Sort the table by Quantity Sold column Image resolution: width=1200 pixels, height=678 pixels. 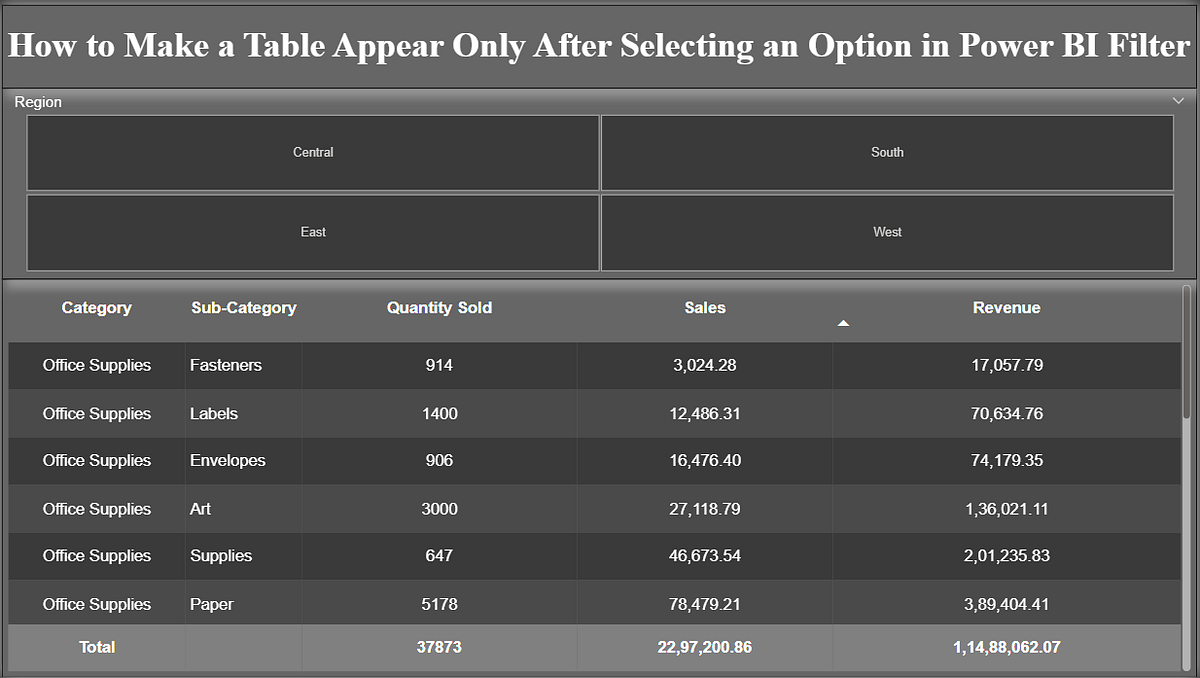439,308
